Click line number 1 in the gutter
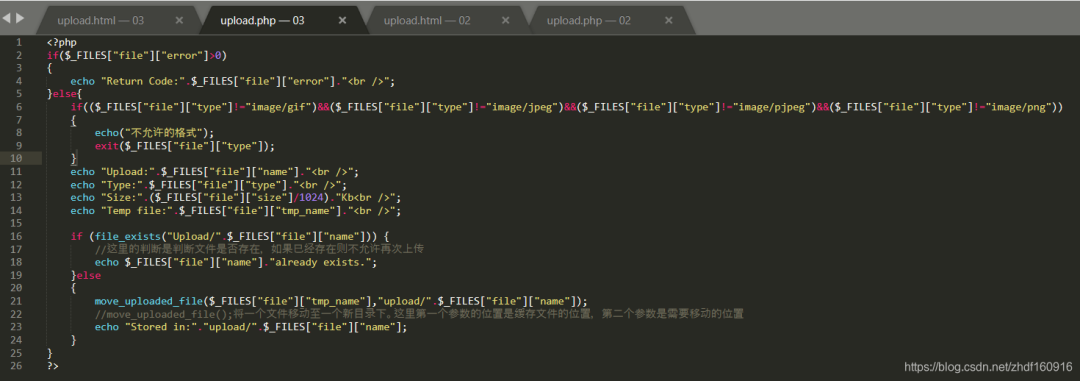 tap(19, 42)
